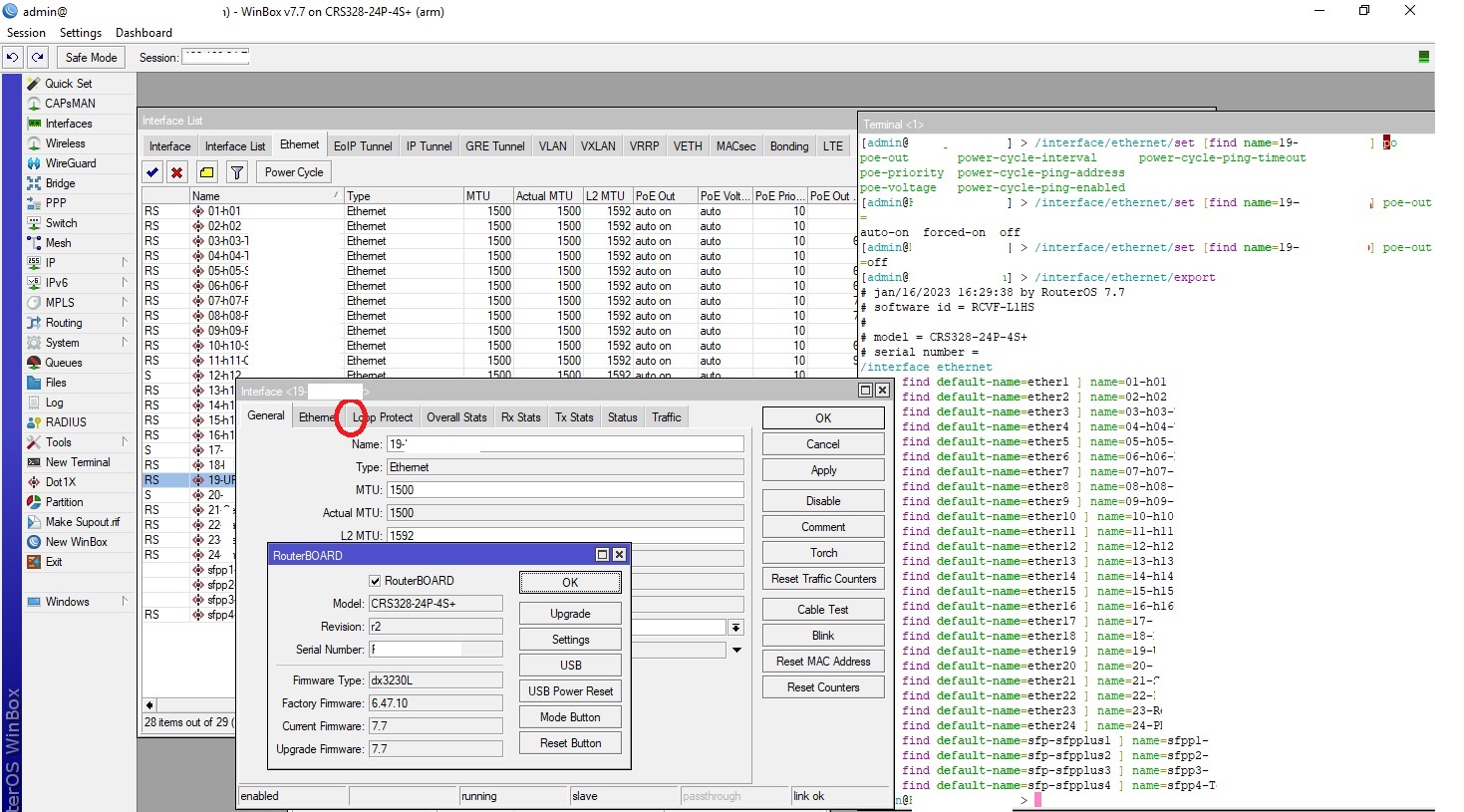Screen dimensions: 1464x812
Task: Open Dot1X in sidebar
Action: coord(61,482)
